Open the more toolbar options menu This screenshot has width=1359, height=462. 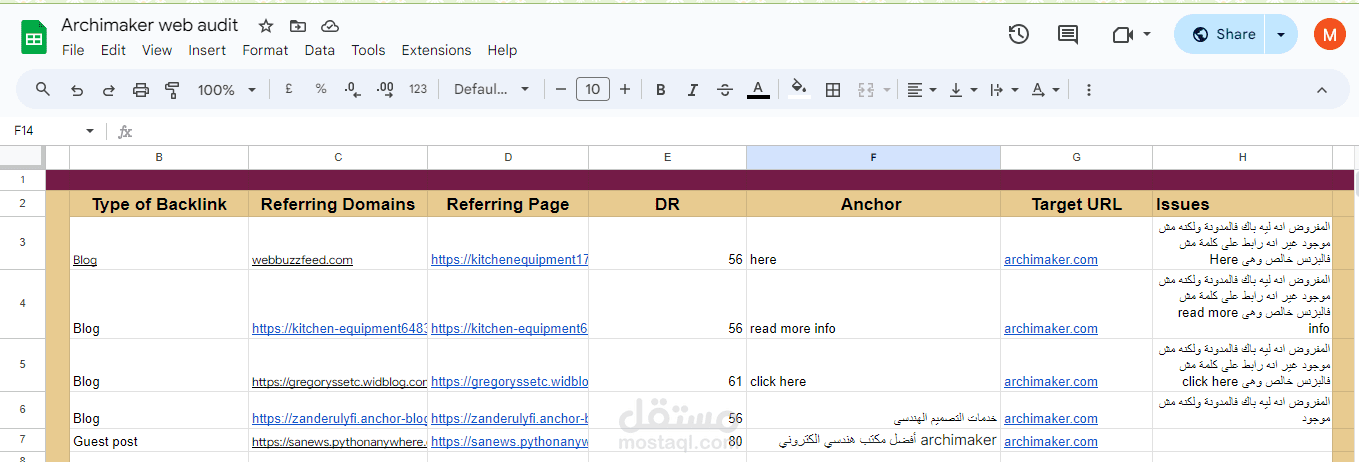1089,89
